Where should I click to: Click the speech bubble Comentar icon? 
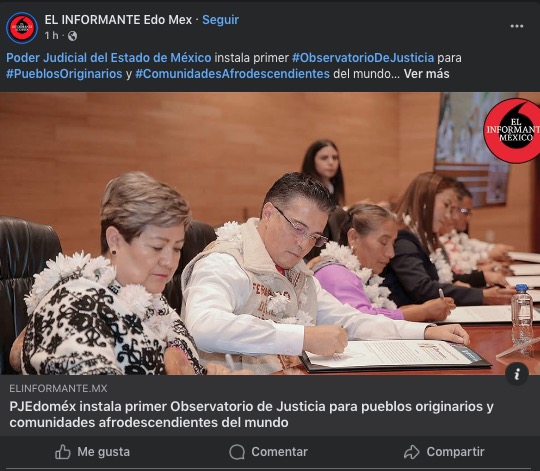(237, 452)
